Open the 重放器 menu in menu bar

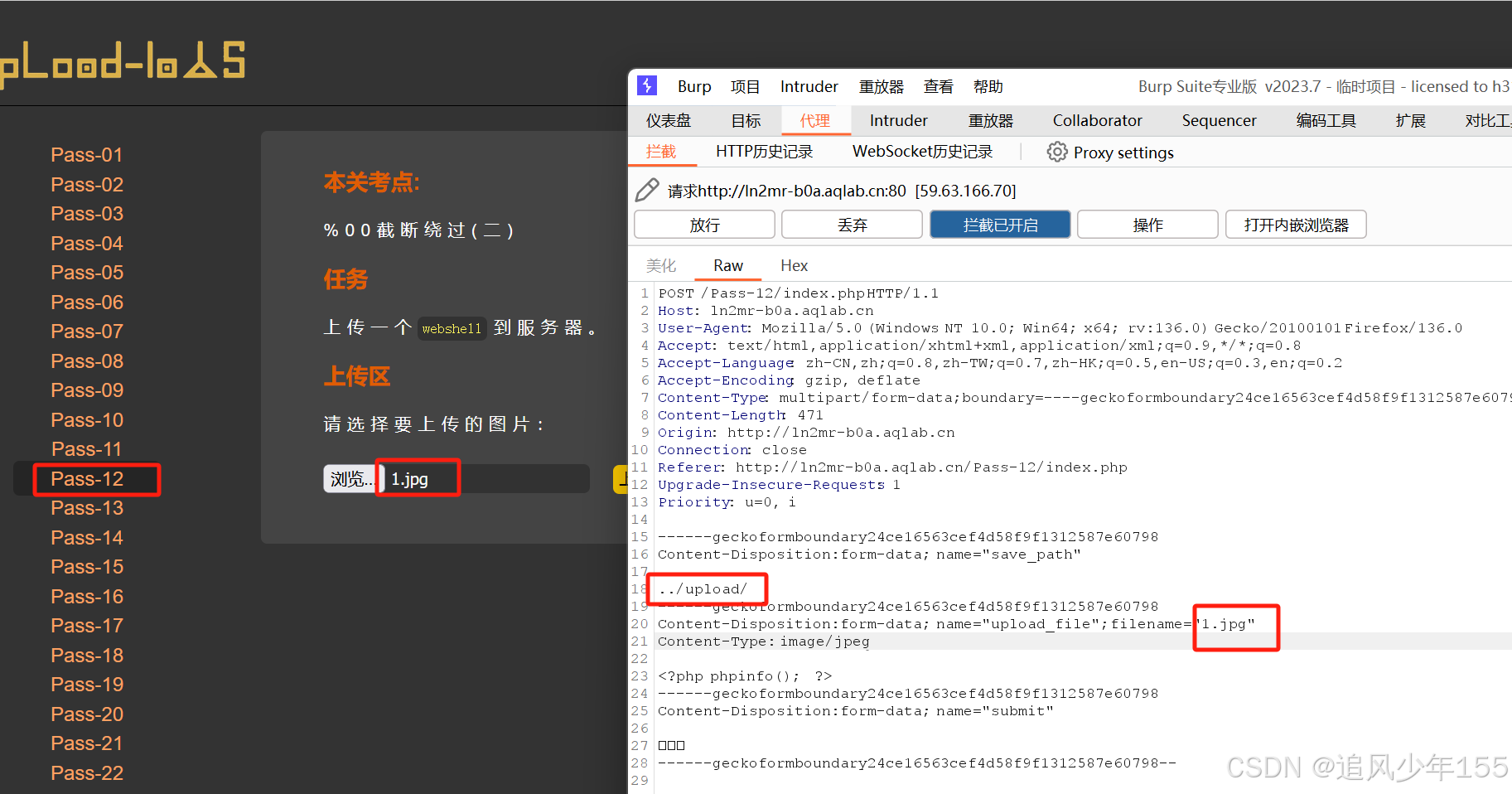pos(881,86)
